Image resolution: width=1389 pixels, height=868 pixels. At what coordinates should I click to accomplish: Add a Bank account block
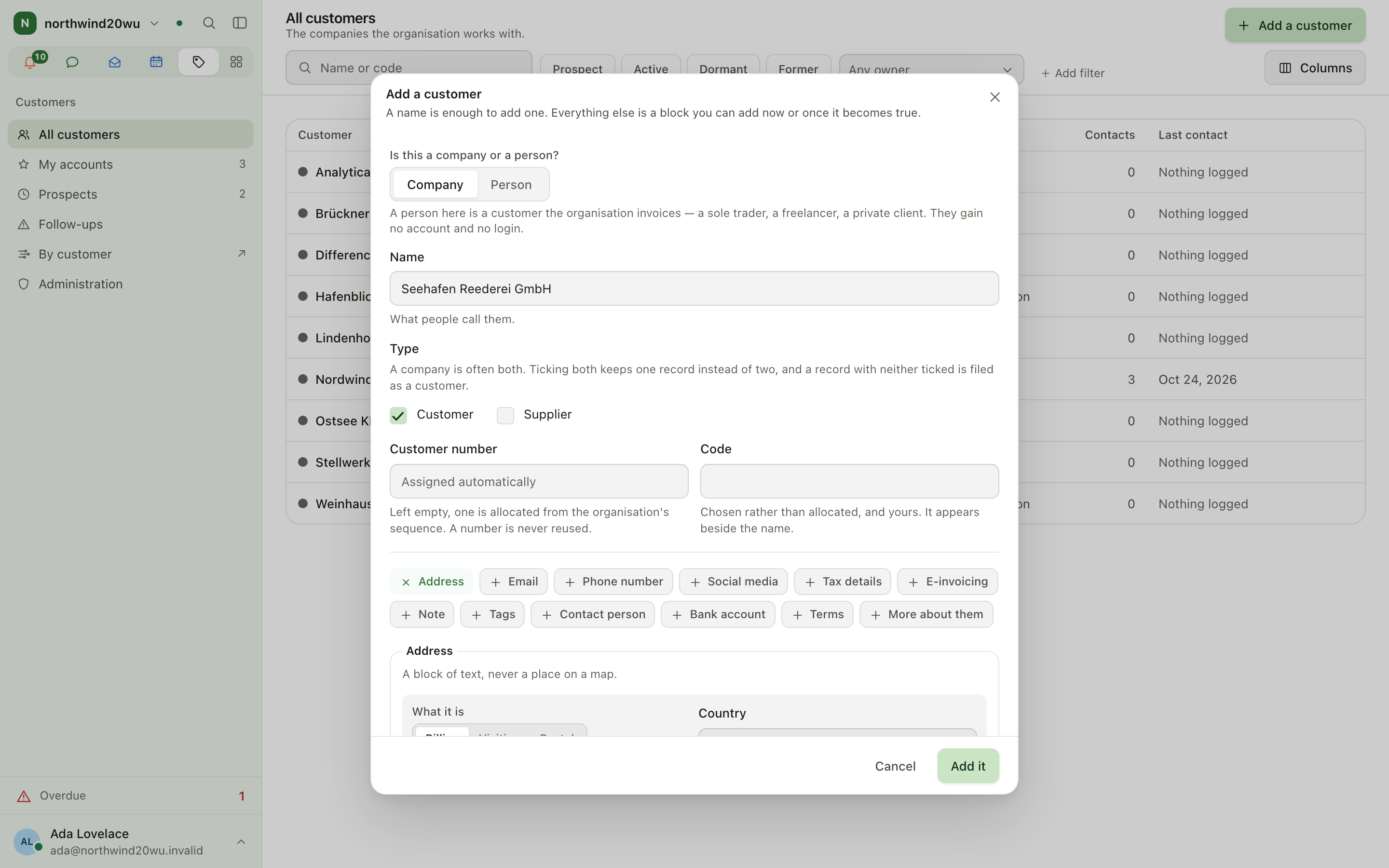(718, 615)
